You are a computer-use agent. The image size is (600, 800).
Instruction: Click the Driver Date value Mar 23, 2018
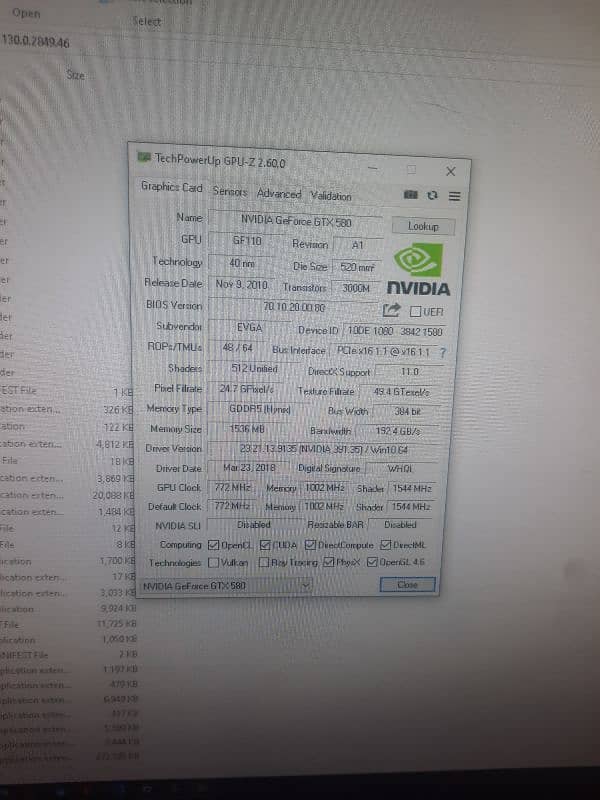(x=249, y=467)
